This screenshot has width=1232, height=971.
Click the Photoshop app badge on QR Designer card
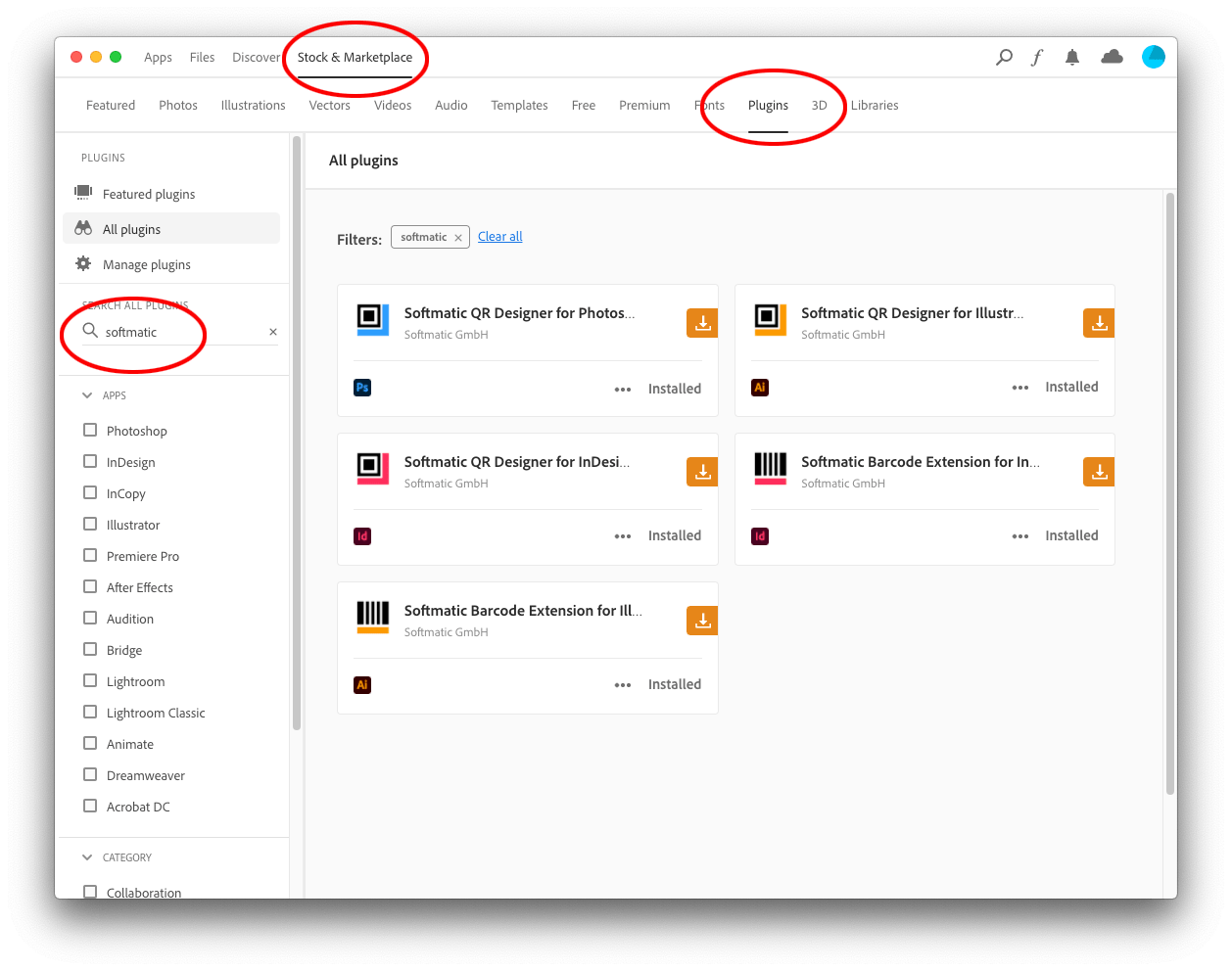362,388
